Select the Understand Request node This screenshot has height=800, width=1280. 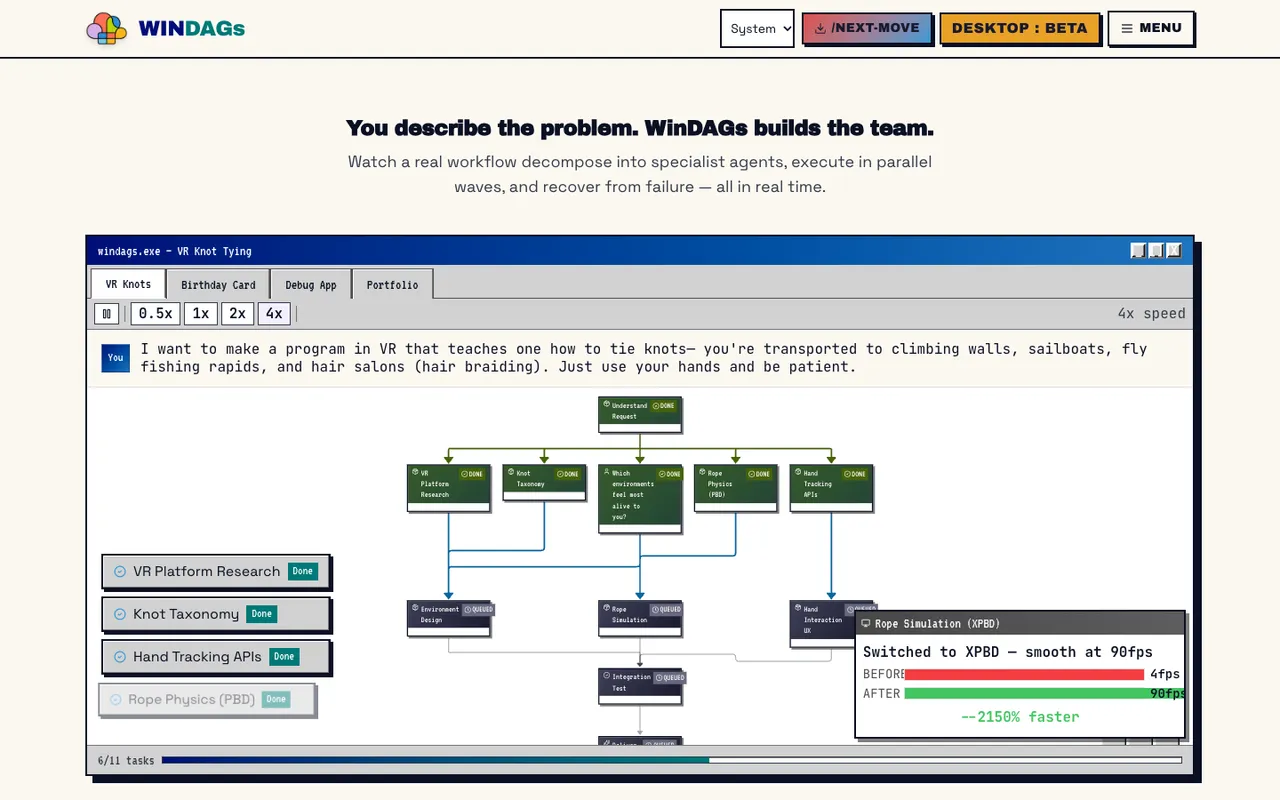(640, 414)
